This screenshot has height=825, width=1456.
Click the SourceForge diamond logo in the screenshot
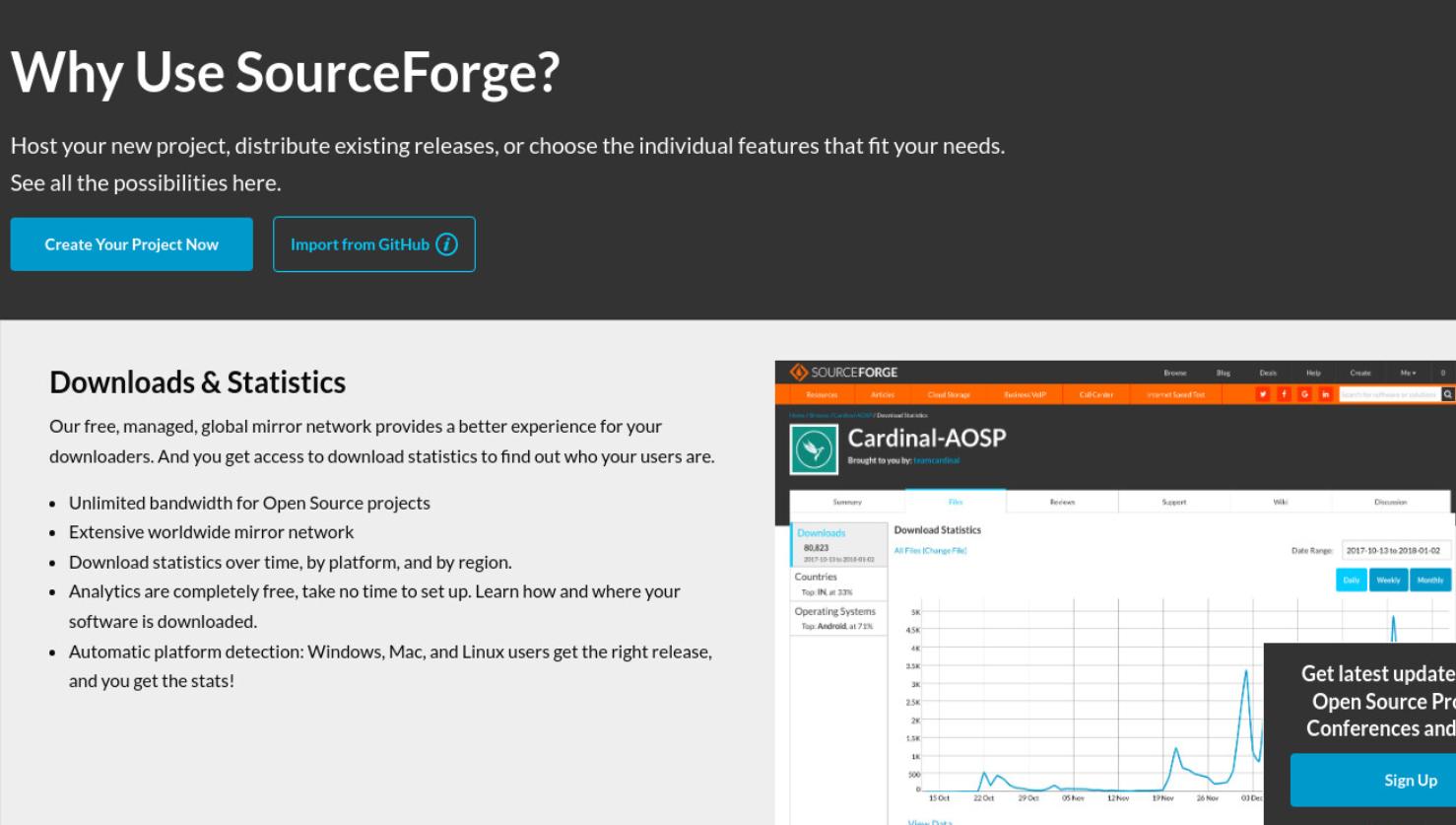tap(799, 373)
